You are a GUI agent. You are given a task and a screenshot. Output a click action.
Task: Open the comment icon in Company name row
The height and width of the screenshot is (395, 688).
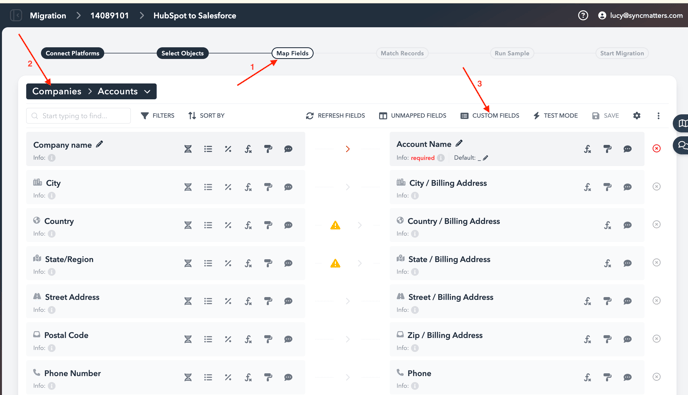288,149
